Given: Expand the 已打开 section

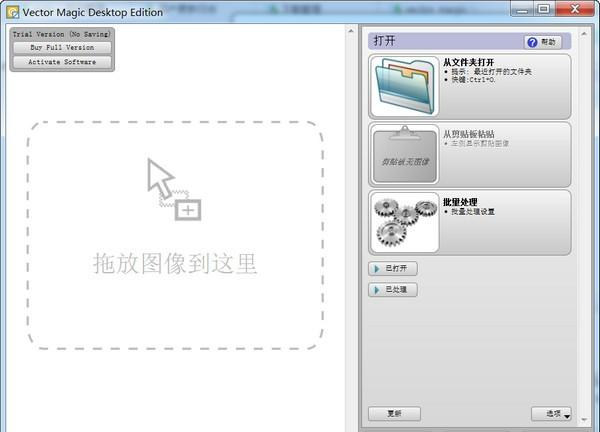Looking at the screenshot, I should point(393,269).
